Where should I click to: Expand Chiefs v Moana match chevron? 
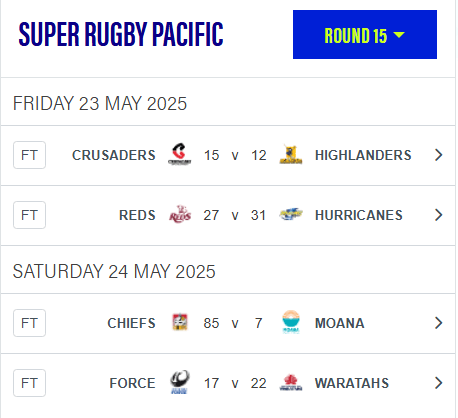point(439,323)
